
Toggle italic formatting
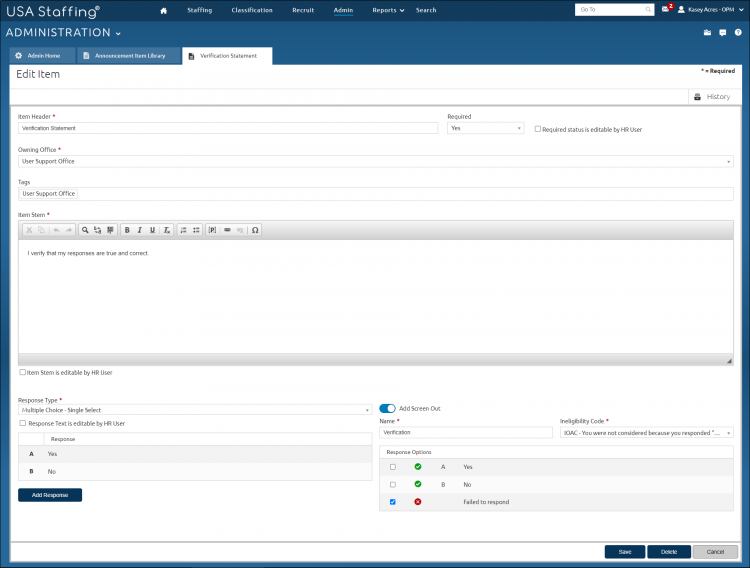coord(140,230)
